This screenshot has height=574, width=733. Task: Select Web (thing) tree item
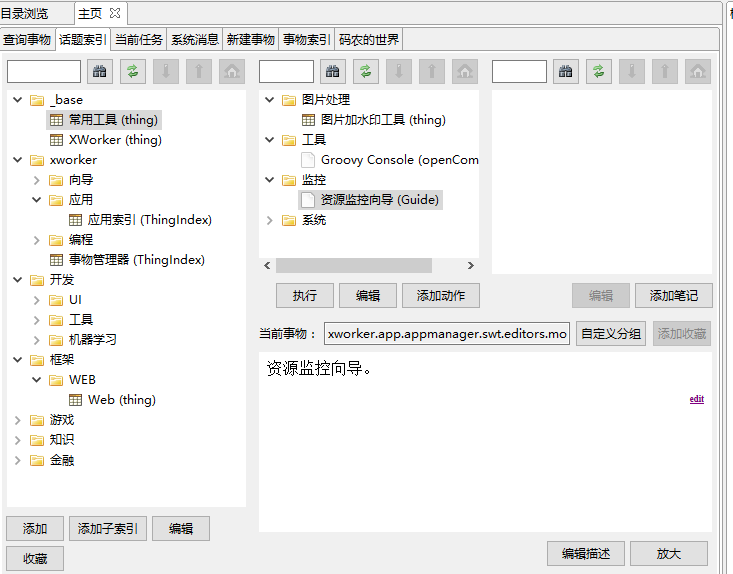pos(112,400)
